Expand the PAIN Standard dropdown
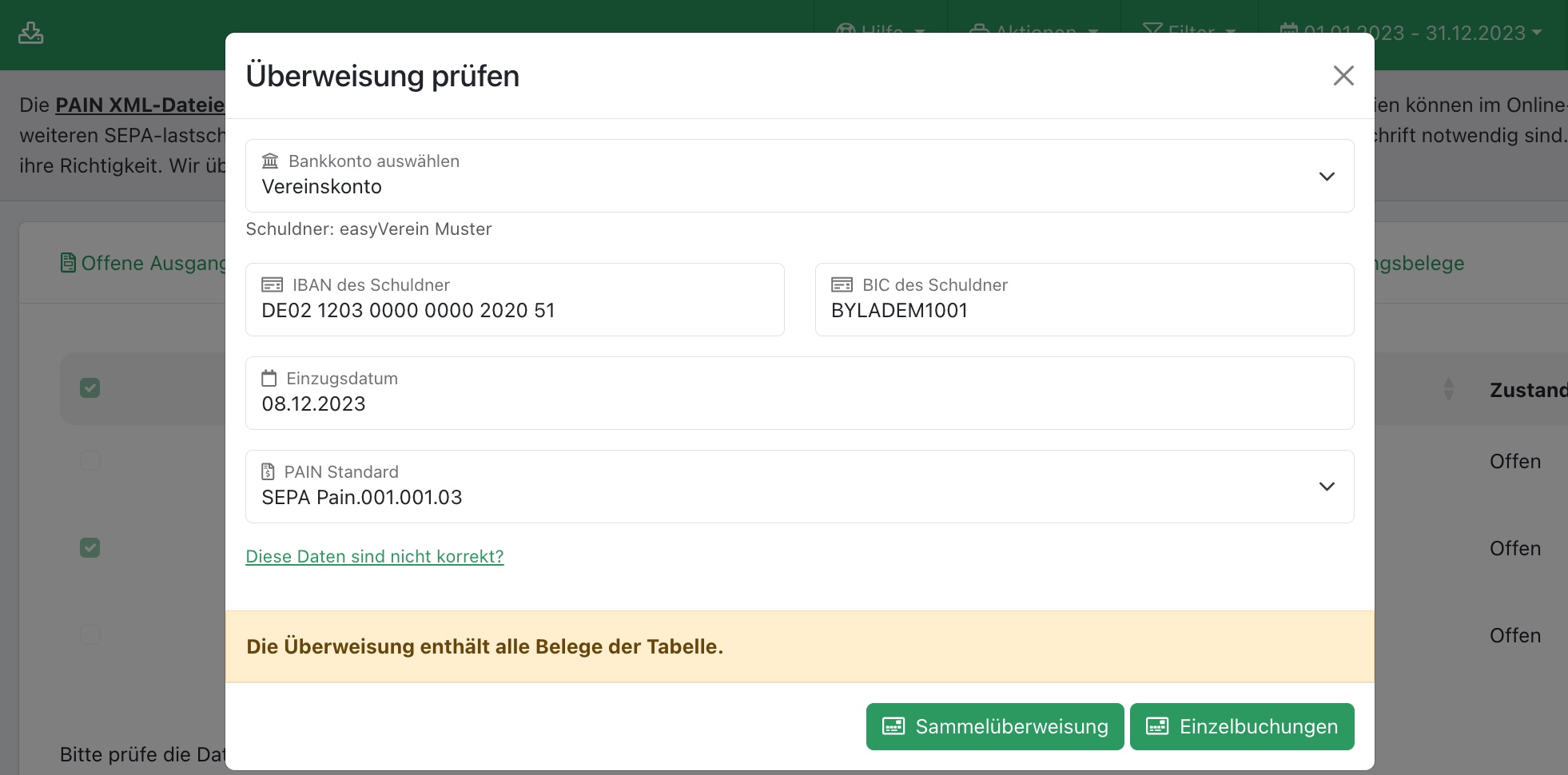The width and height of the screenshot is (1568, 775). pyautogui.click(x=1326, y=487)
